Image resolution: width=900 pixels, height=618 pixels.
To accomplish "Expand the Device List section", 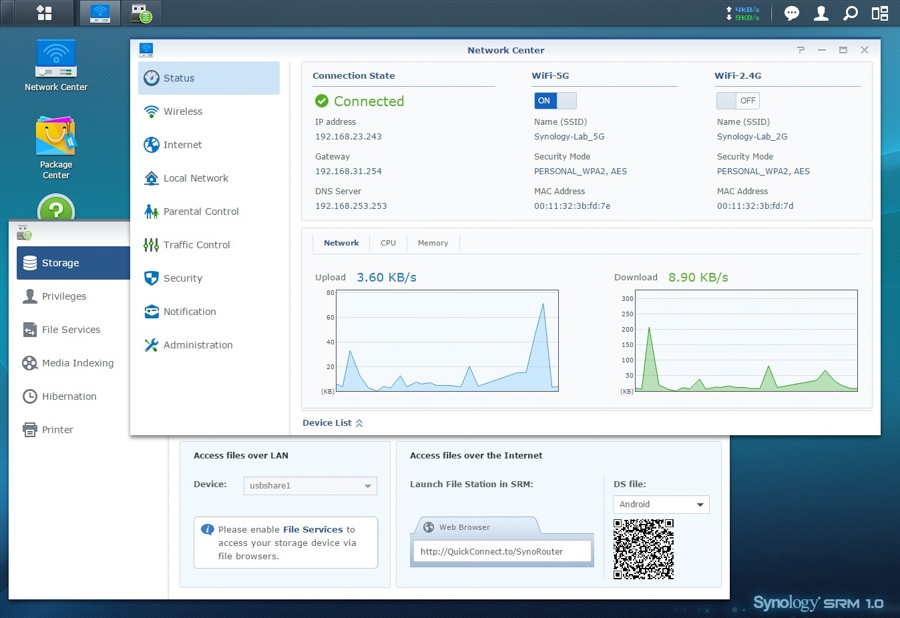I will click(x=333, y=423).
